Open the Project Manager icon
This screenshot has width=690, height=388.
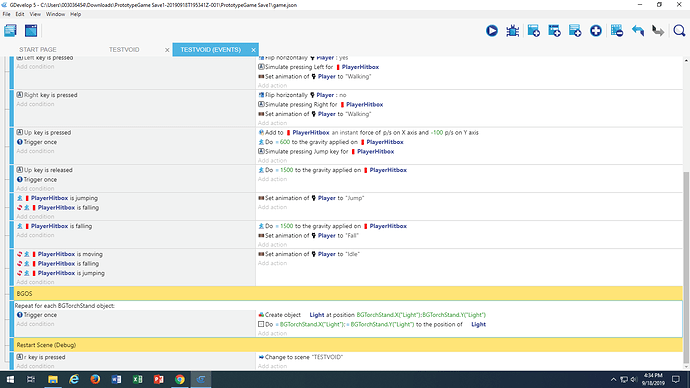10,30
